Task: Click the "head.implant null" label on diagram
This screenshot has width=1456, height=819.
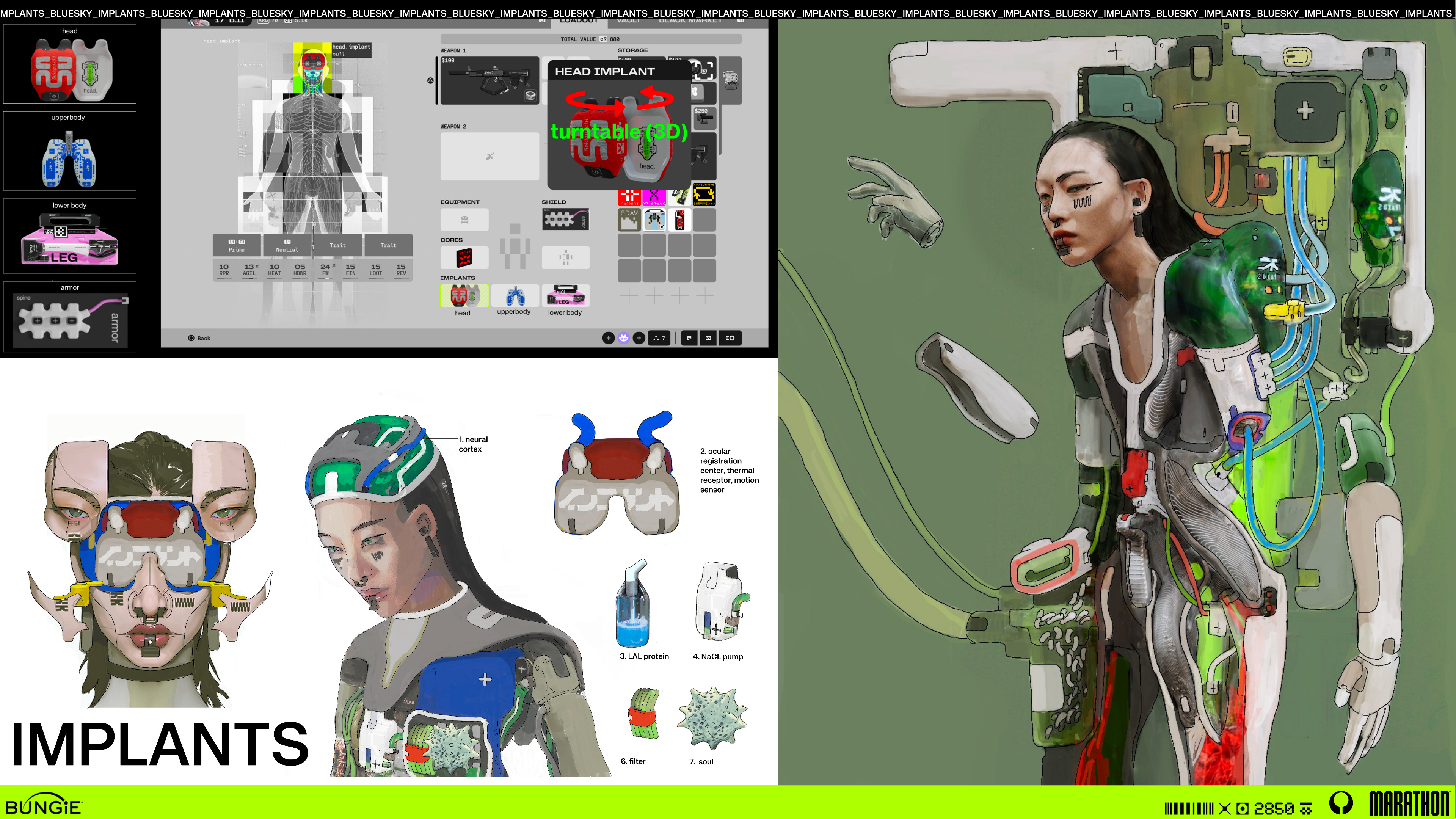Action: (x=351, y=50)
